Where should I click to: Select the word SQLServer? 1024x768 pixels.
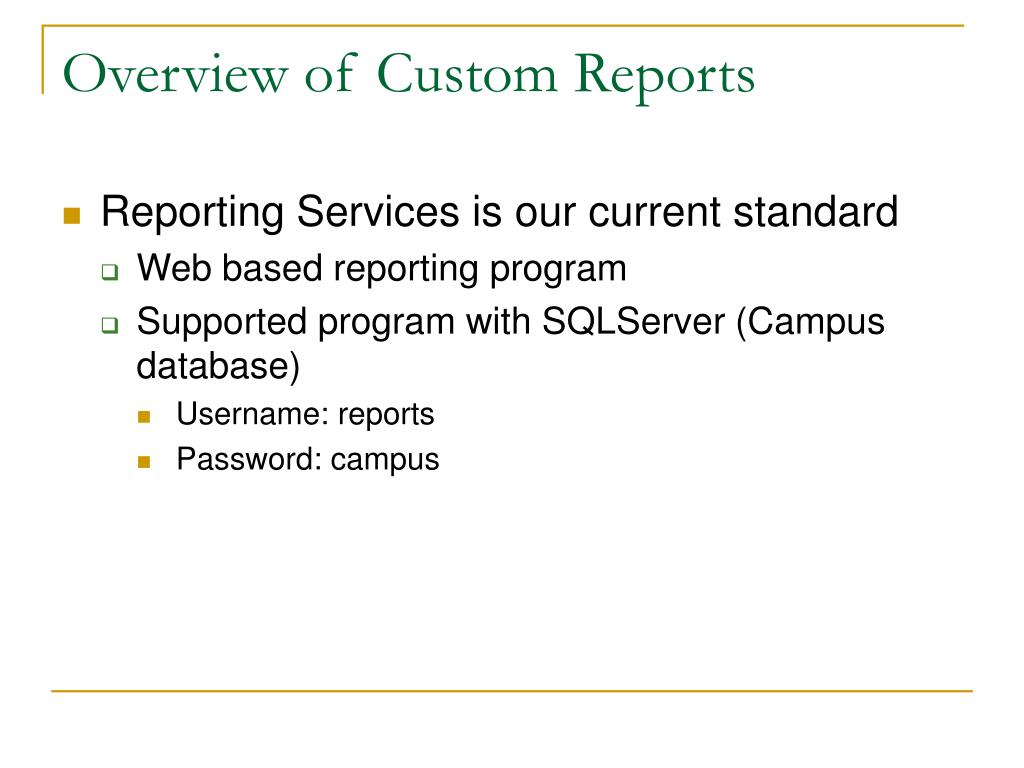click(x=633, y=321)
